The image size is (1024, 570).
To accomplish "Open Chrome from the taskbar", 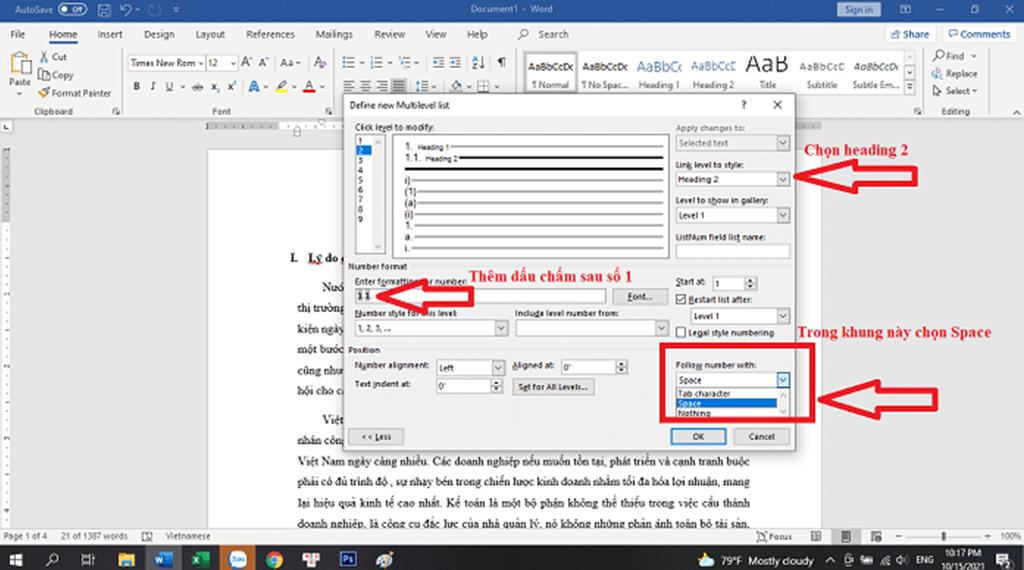I will [x=274, y=559].
